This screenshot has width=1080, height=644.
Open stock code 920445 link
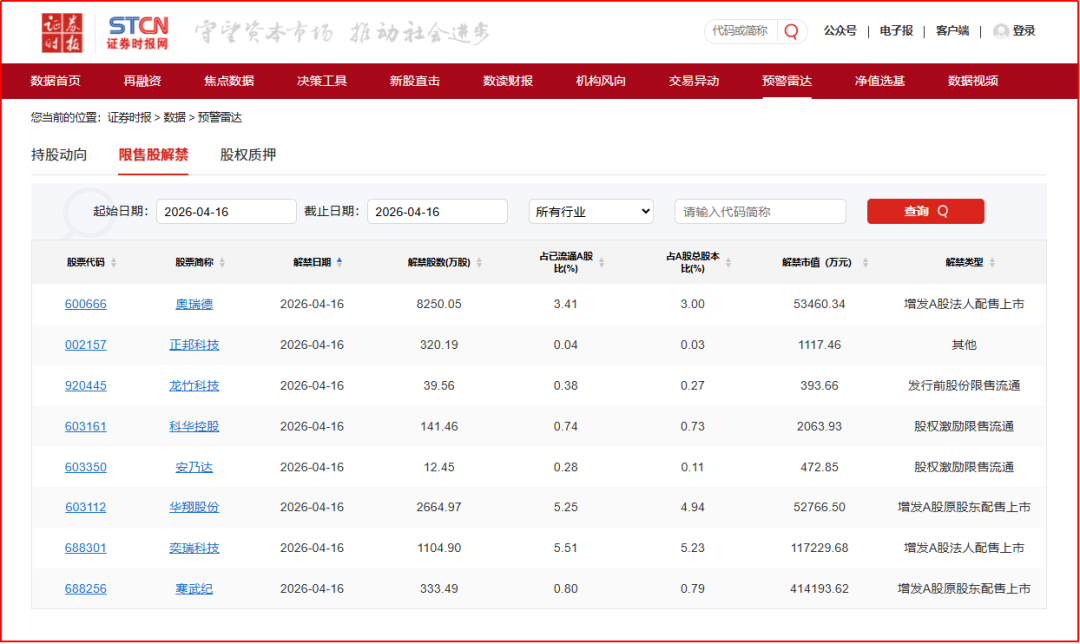[85, 386]
